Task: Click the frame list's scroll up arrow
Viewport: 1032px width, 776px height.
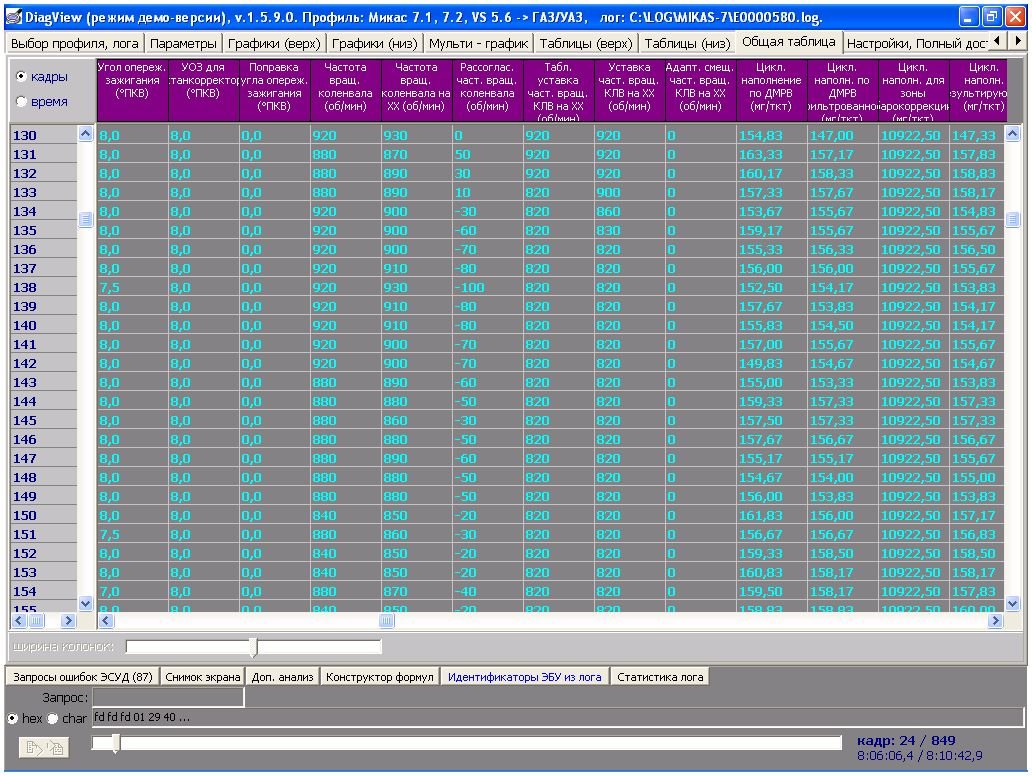Action: pos(85,134)
